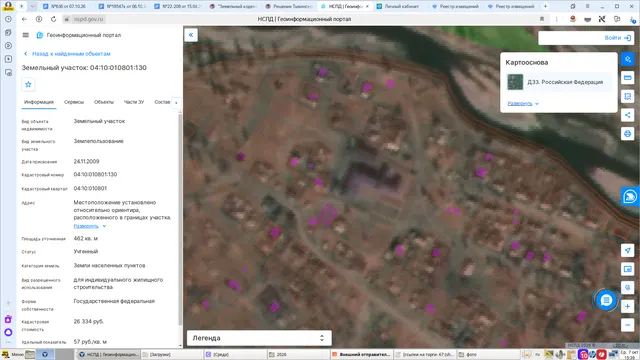This screenshot has width=640, height=360.
Task: Open the 2026 folder taskbar item
Action: click(298, 354)
